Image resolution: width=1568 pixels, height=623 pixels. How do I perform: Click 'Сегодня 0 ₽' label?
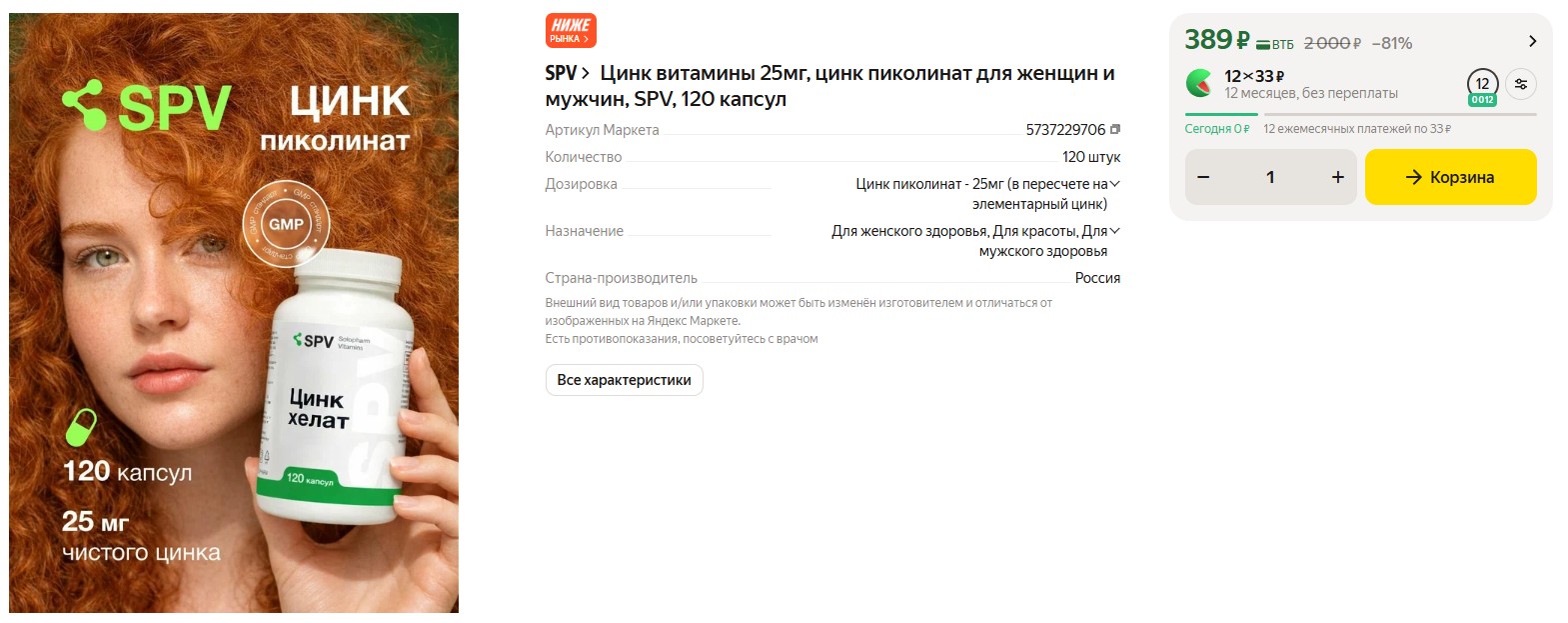[1217, 129]
